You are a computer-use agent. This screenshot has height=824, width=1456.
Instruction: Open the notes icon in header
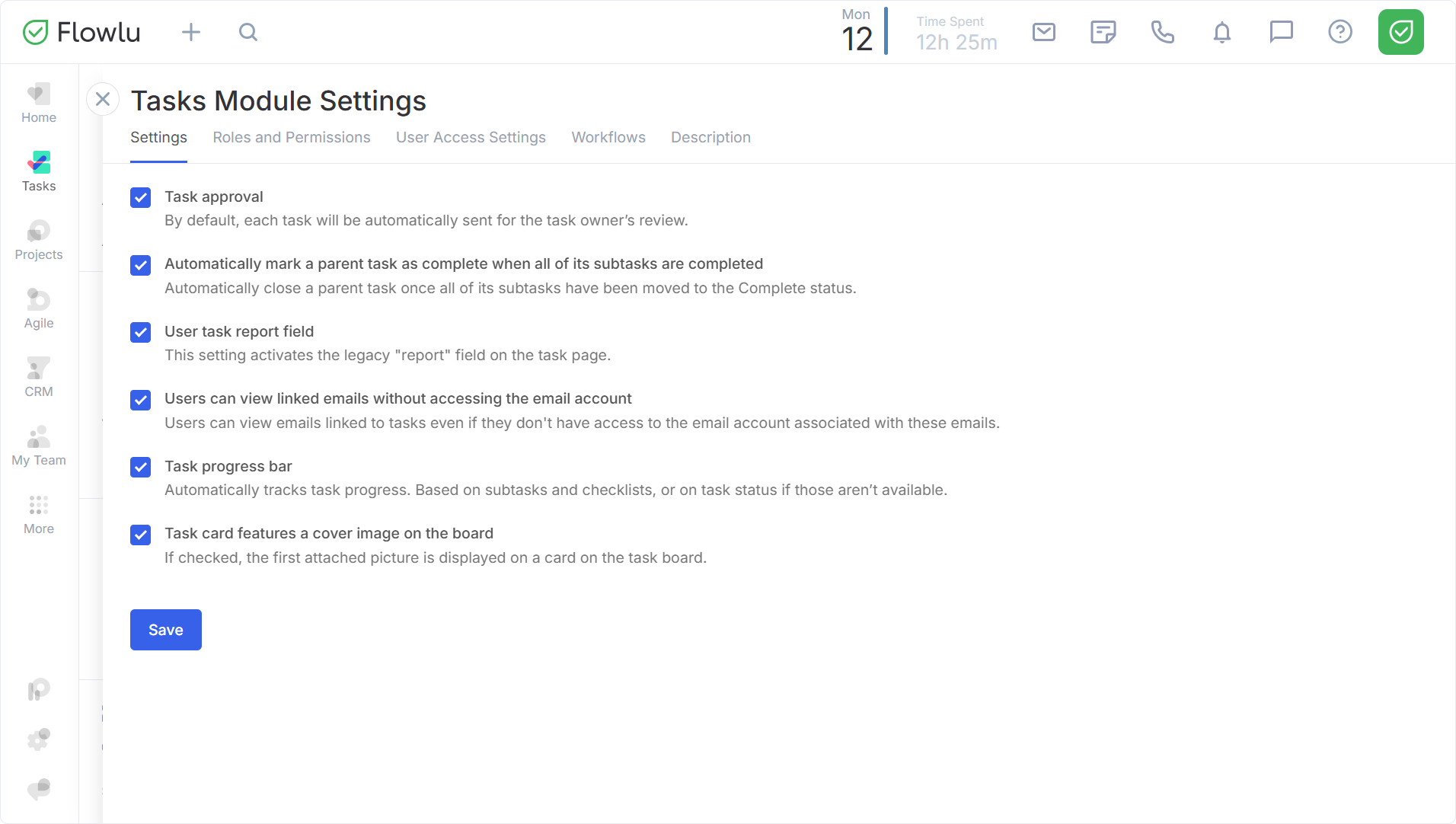(1103, 32)
